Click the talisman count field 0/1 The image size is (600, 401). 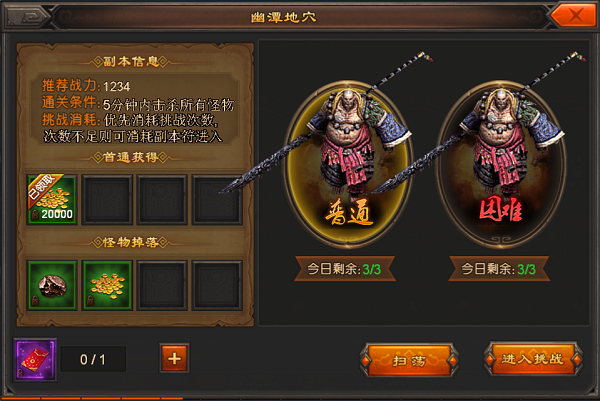(x=93, y=359)
